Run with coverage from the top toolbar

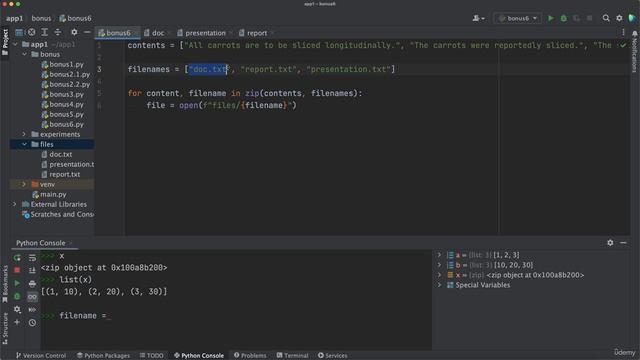[x=576, y=18]
